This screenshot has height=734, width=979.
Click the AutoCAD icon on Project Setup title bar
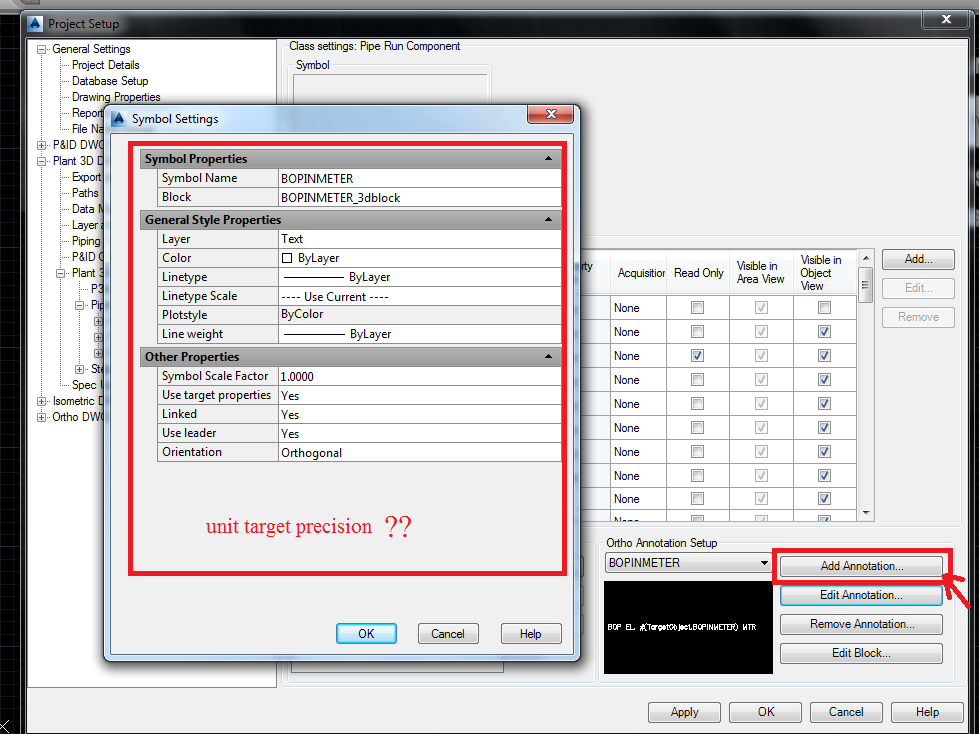(x=36, y=23)
